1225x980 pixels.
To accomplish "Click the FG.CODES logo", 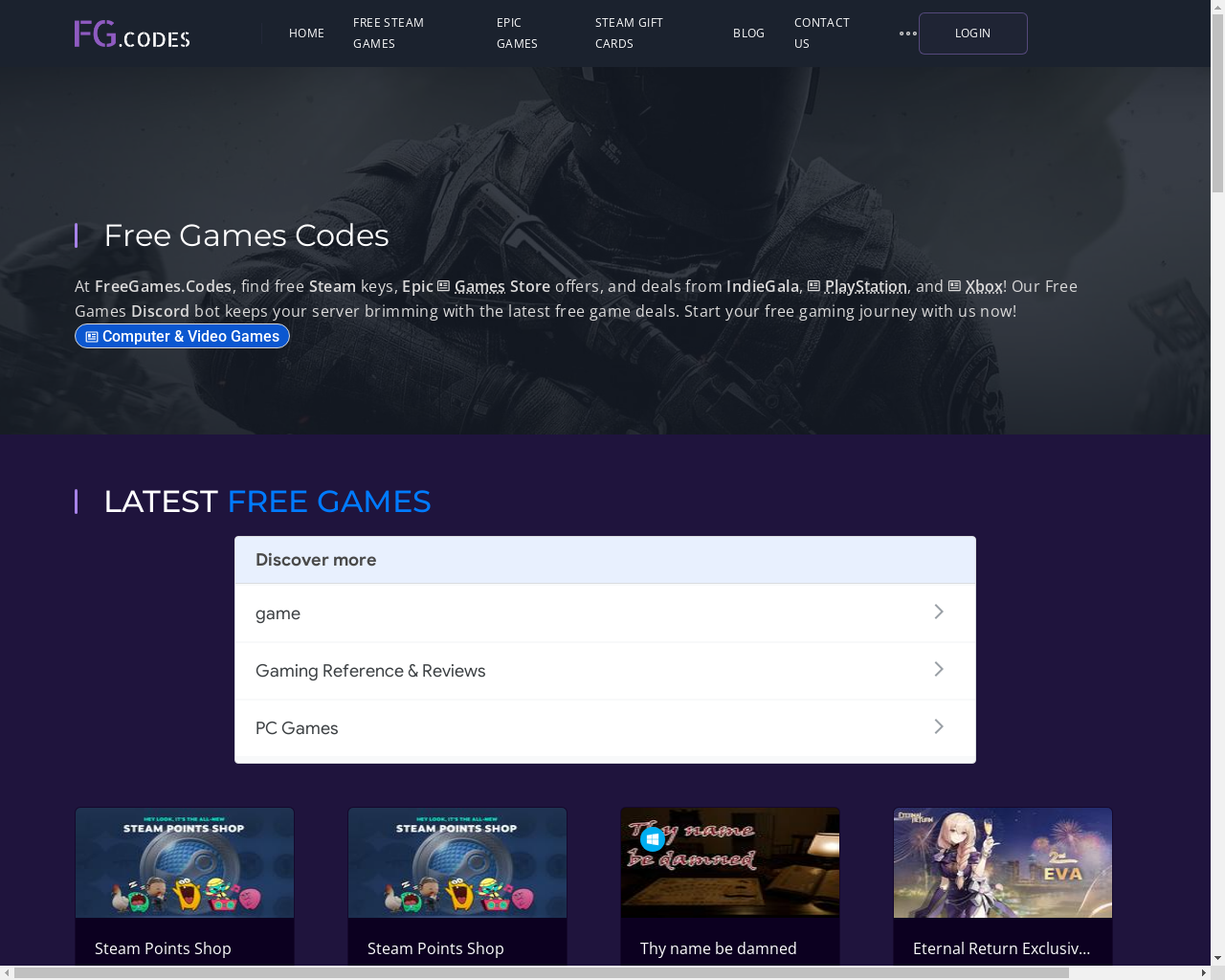I will click(x=132, y=33).
